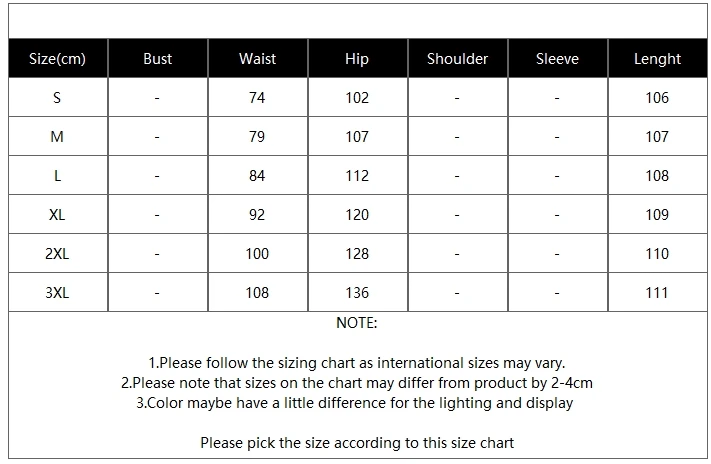Click the 3XL size row label

coord(57,293)
